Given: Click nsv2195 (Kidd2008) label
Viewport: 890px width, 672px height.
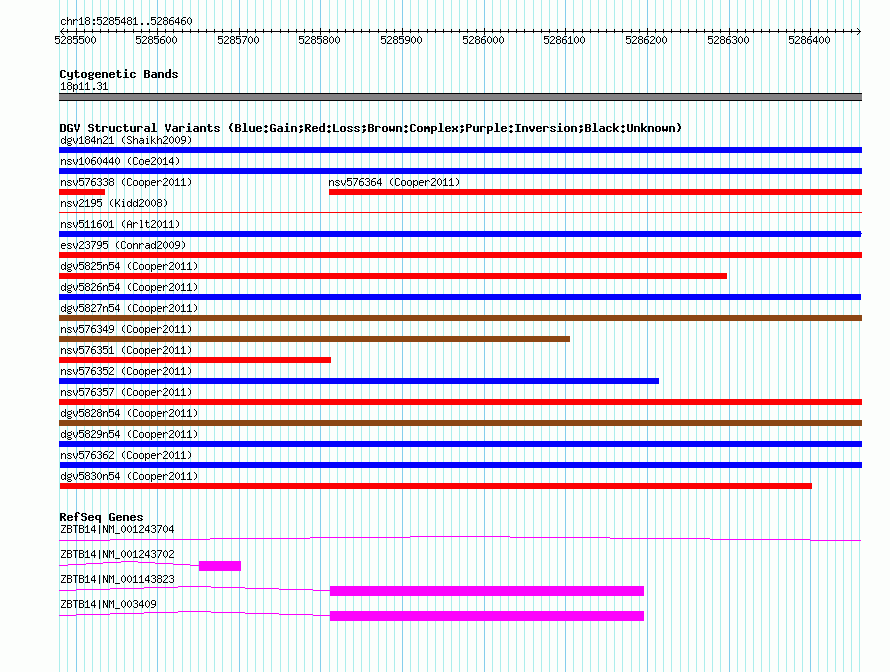Looking at the screenshot, I should (x=114, y=203).
